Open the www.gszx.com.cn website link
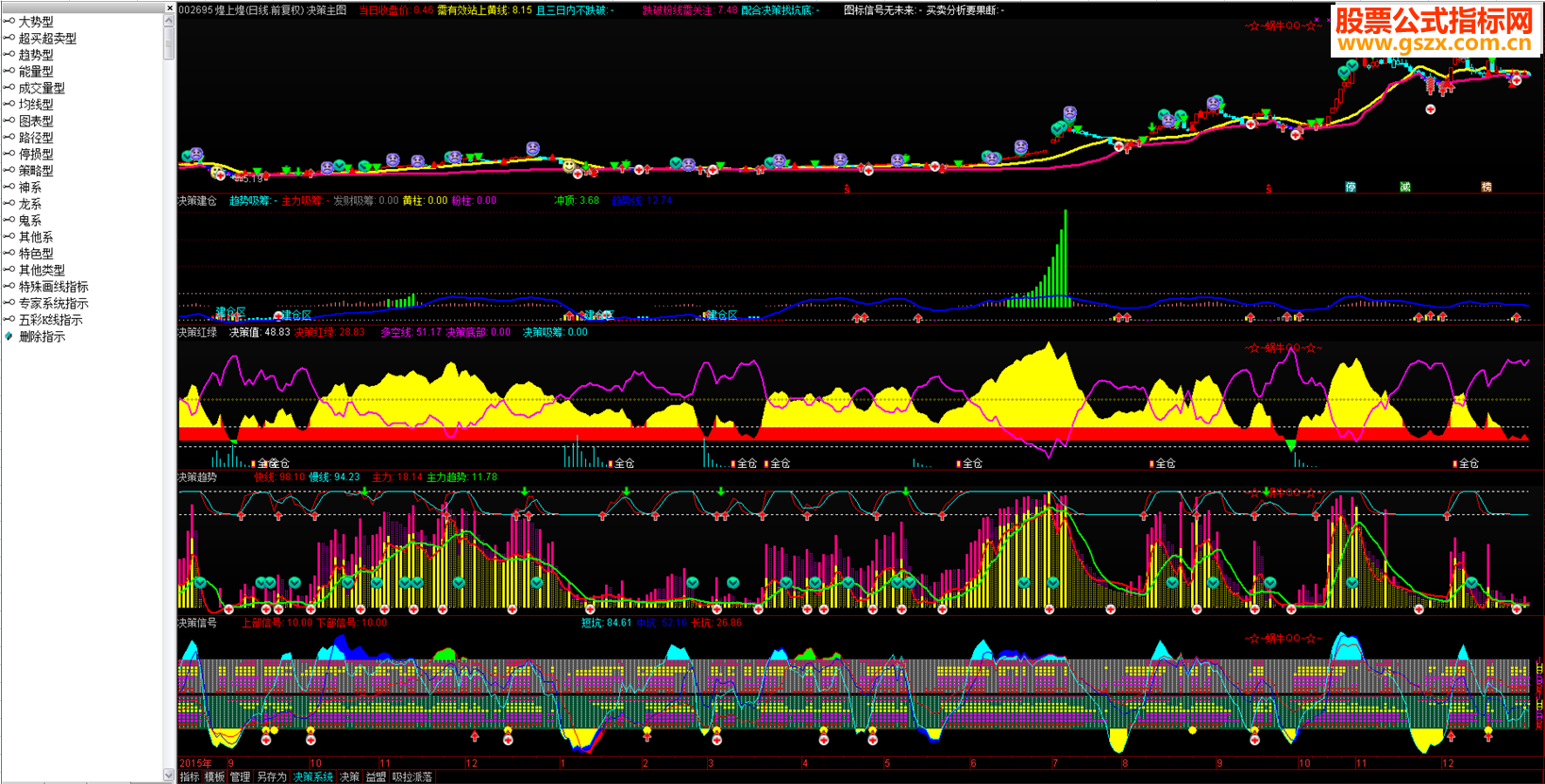This screenshot has width=1545, height=784. [1435, 43]
